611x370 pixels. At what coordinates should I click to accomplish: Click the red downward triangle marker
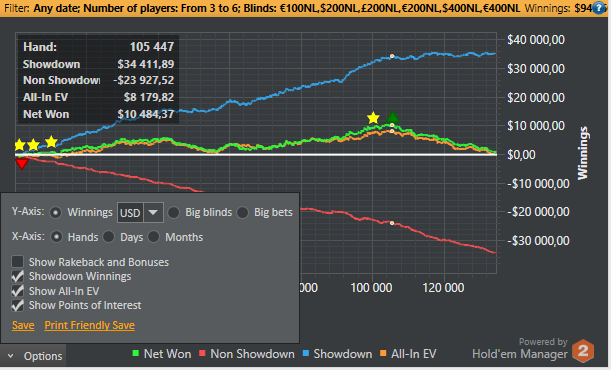click(x=22, y=164)
